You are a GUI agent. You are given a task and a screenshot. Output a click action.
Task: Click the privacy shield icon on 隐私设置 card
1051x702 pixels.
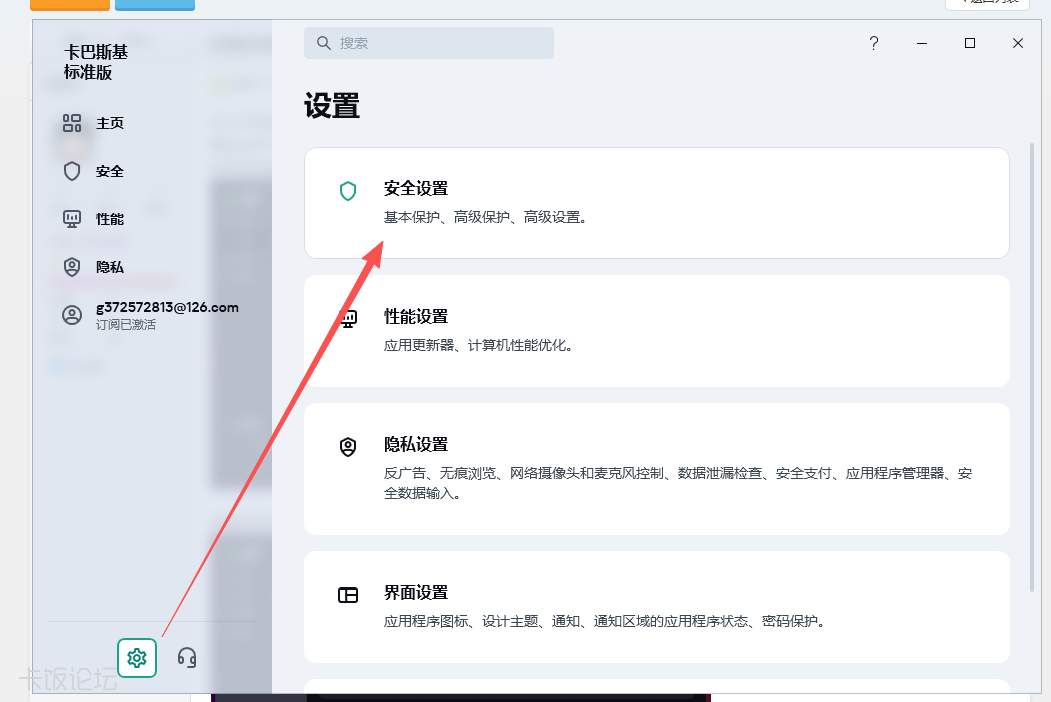348,447
